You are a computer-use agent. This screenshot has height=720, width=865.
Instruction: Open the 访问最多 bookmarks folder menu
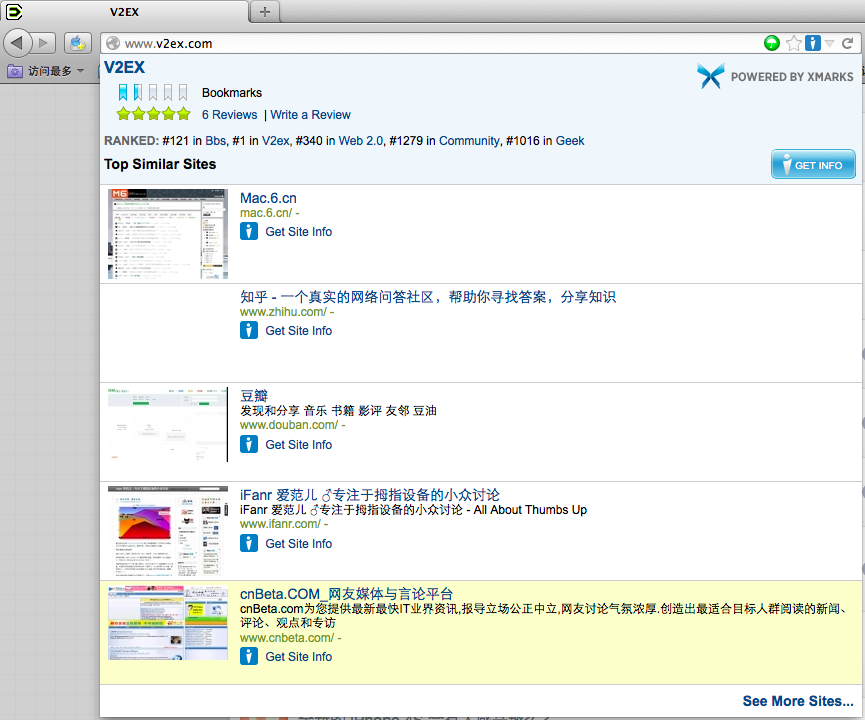pyautogui.click(x=46, y=71)
